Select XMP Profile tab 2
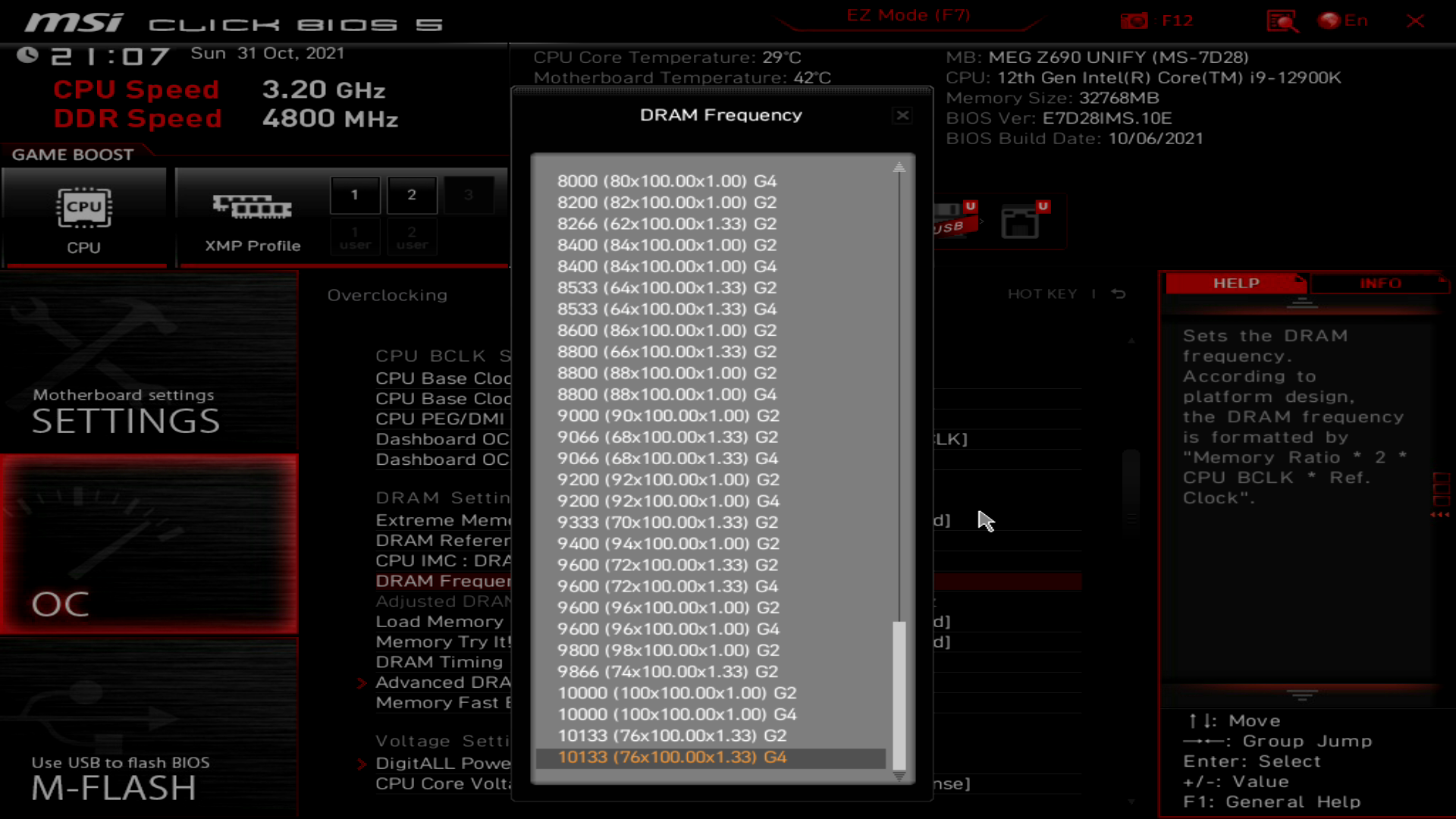Screen dimensions: 1456x819 (x=412, y=194)
